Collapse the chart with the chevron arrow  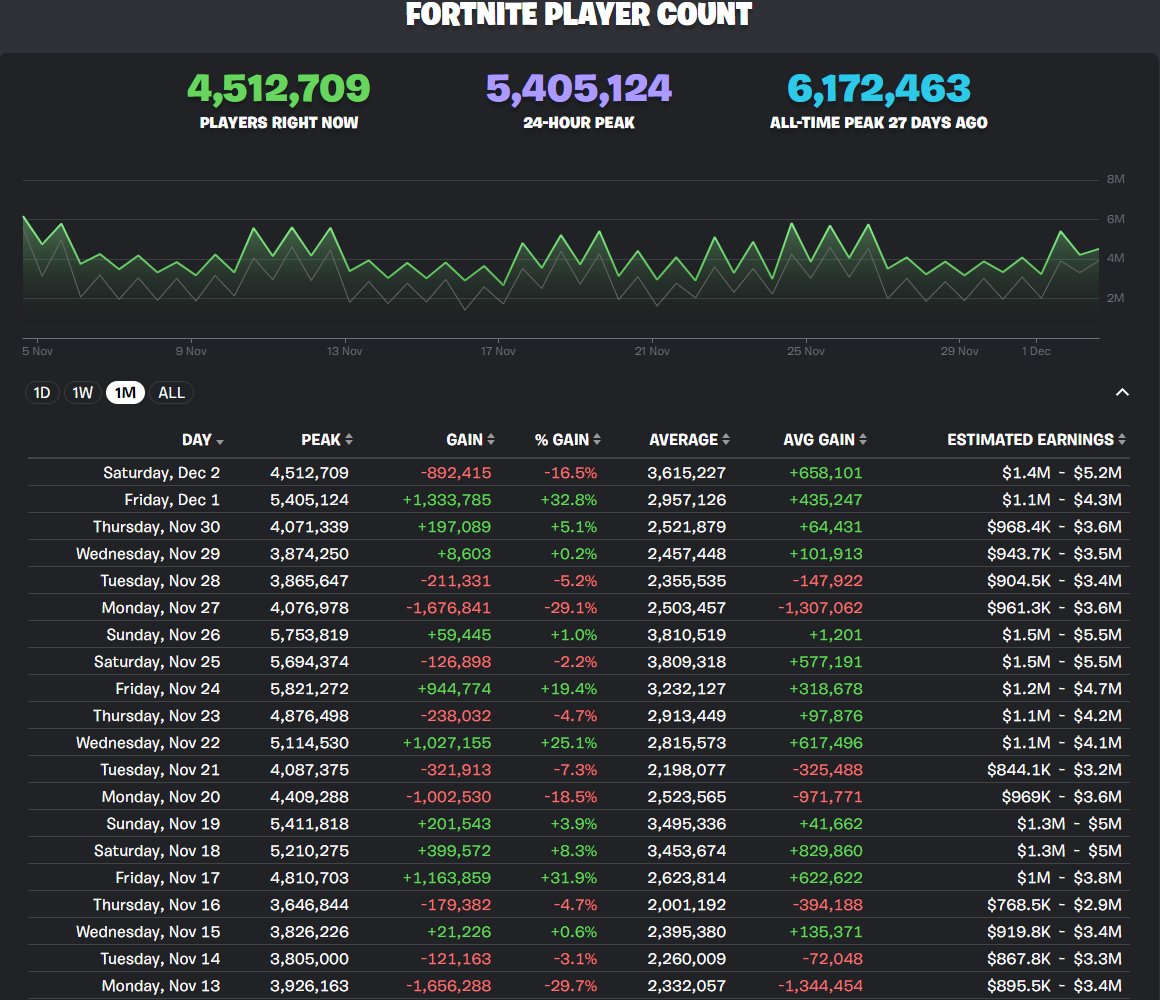[1122, 392]
